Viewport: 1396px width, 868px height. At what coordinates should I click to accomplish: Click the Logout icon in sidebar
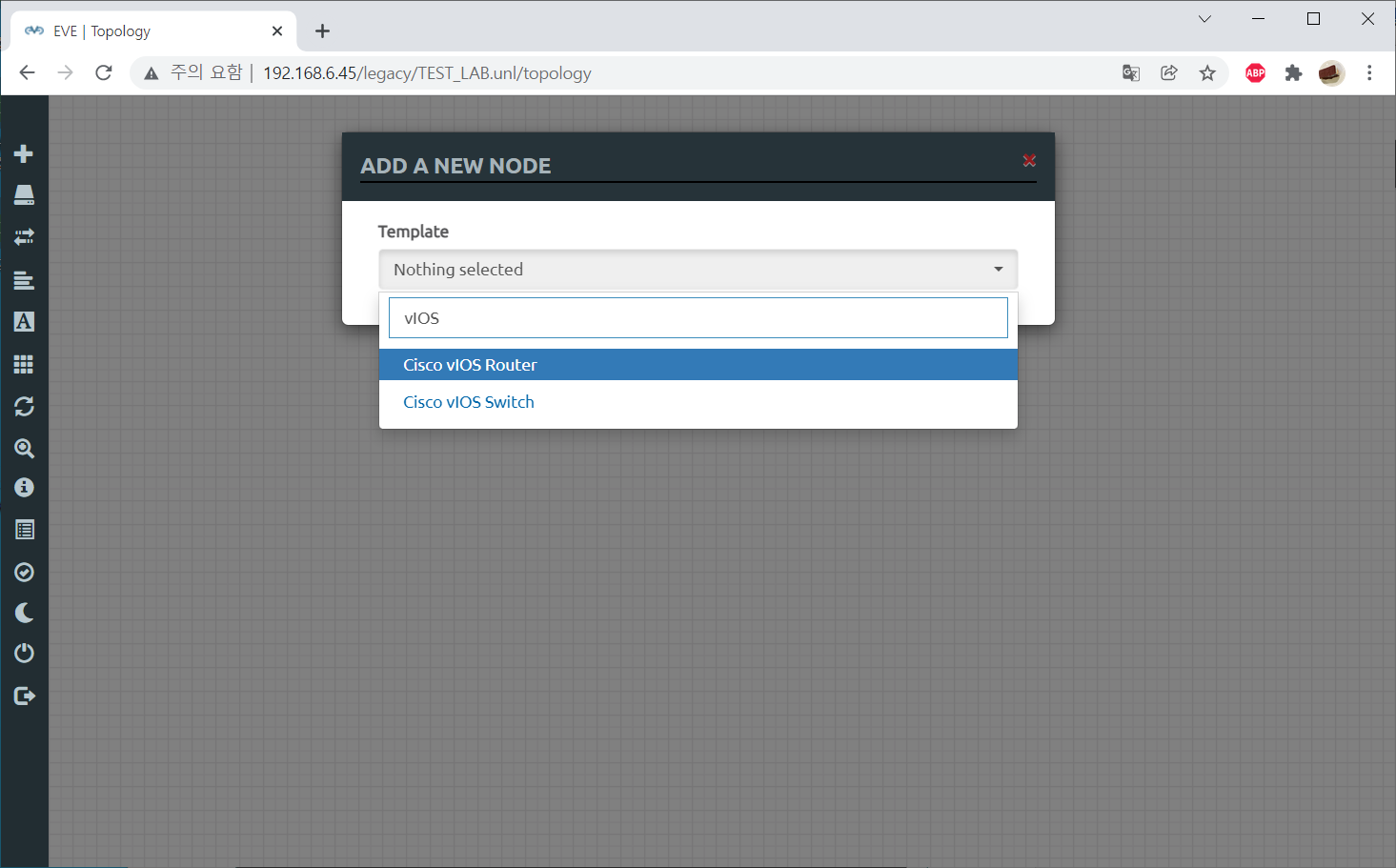[25, 696]
